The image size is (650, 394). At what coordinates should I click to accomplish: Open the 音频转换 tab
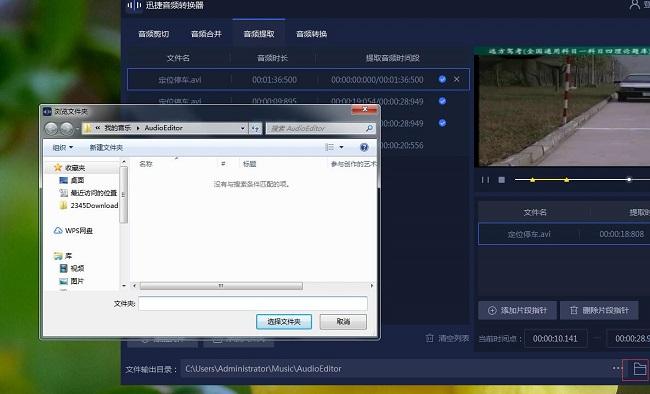click(x=311, y=34)
